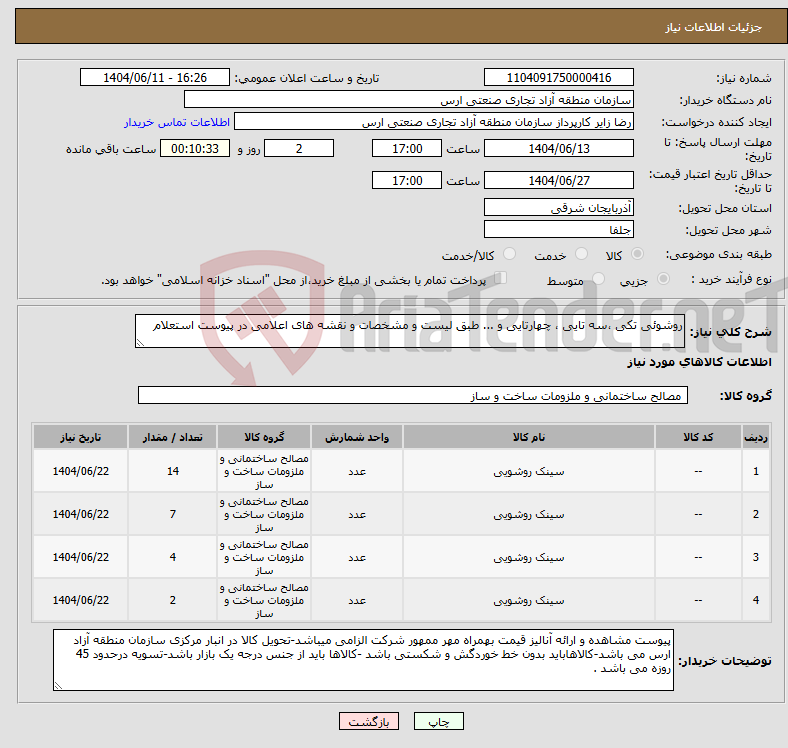Click the تاریخ نیاز column header

[x=80, y=437]
